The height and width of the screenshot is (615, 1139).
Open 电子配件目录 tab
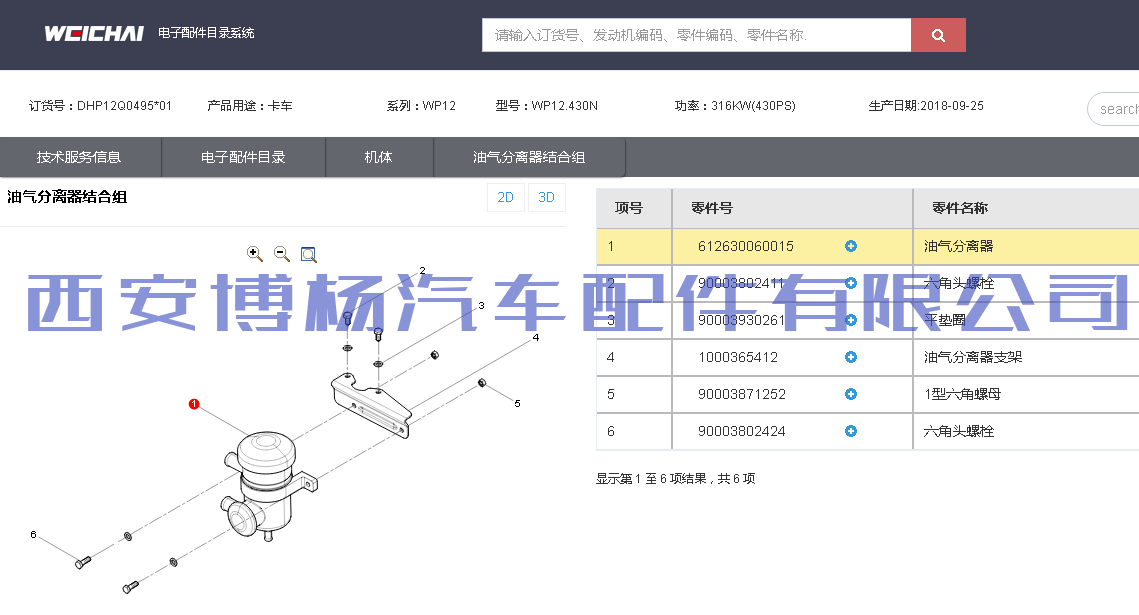(x=243, y=157)
